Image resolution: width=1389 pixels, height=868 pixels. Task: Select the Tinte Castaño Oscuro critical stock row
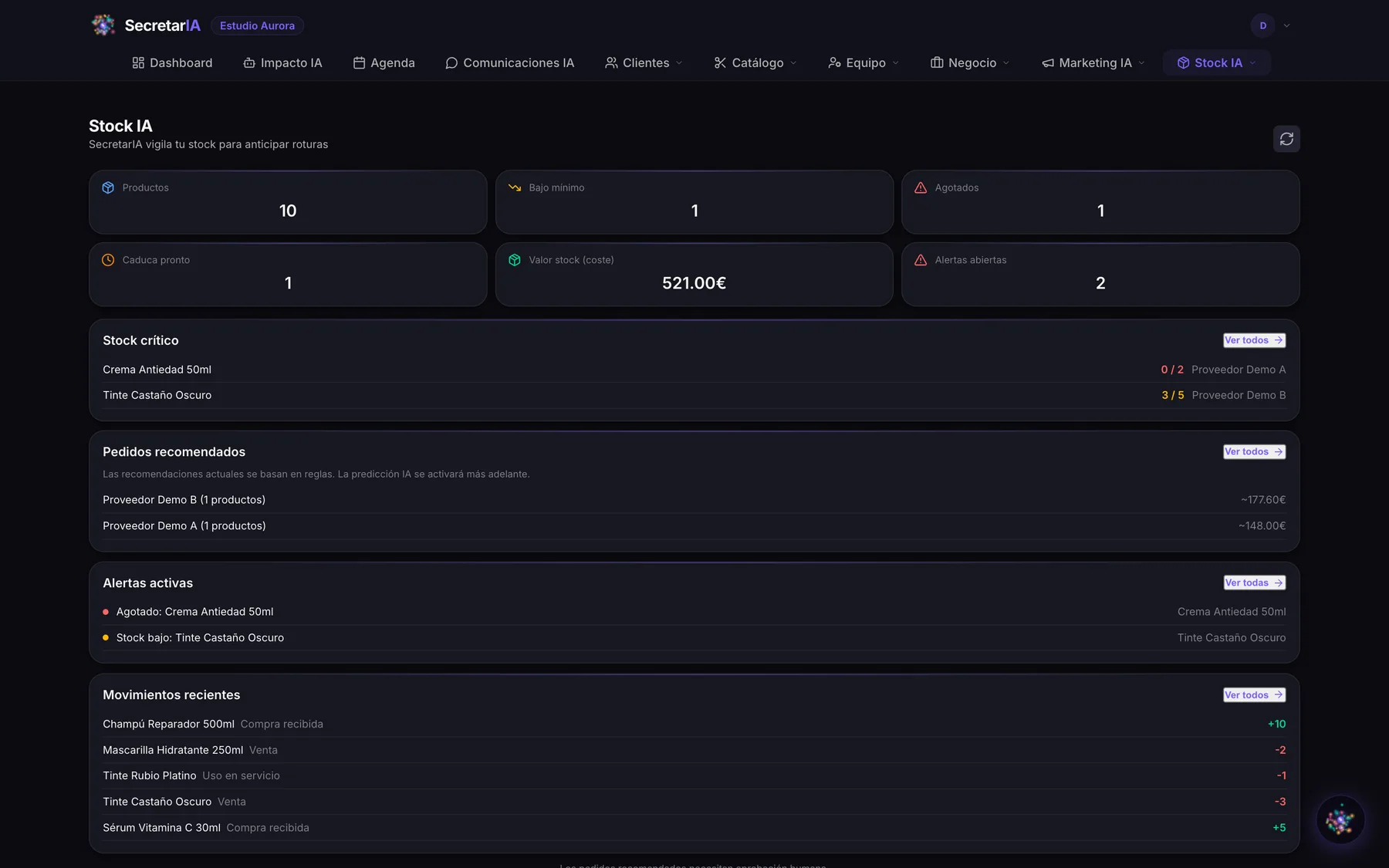(694, 395)
